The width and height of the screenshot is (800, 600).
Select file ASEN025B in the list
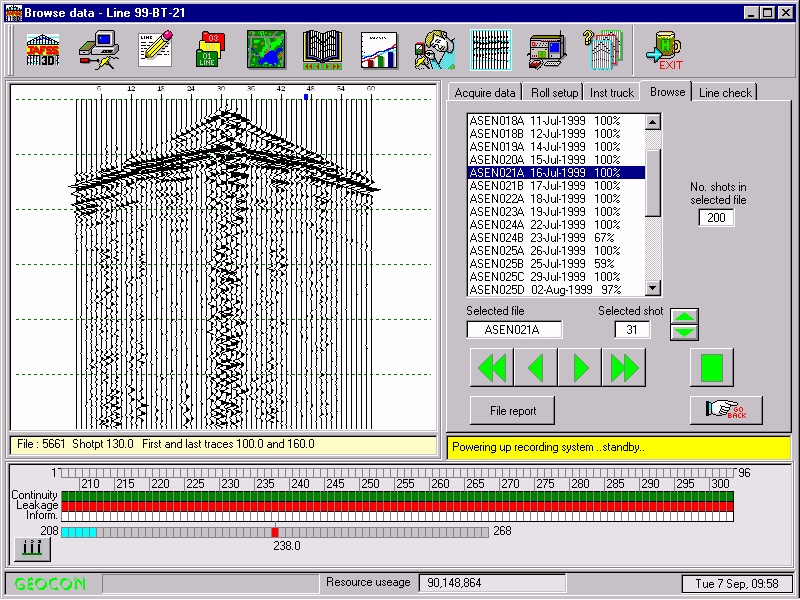pos(556,264)
